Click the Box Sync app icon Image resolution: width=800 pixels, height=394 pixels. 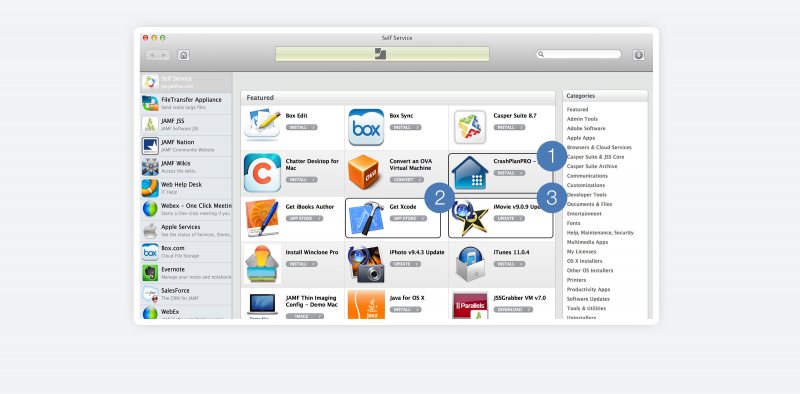pos(366,127)
